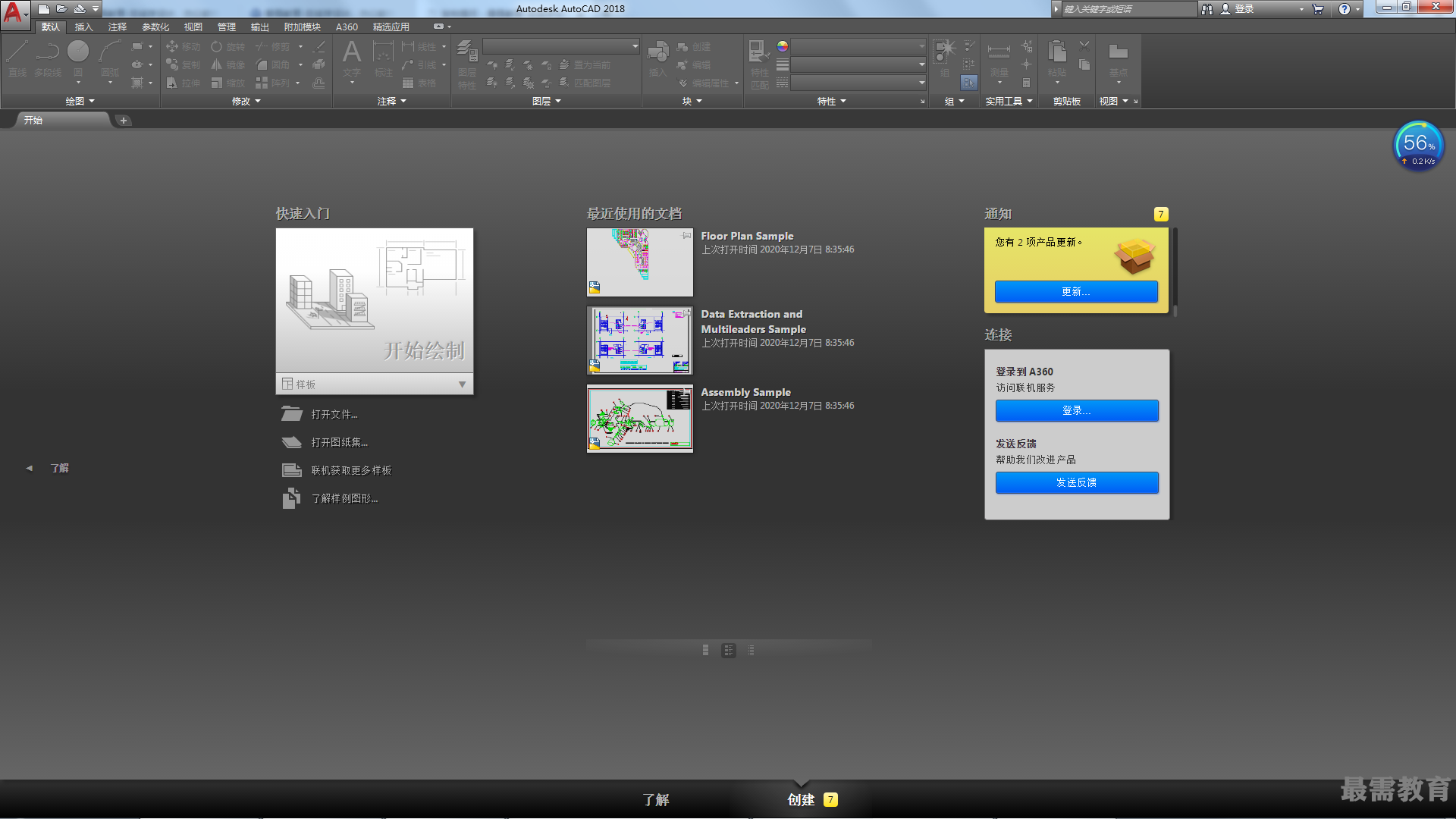
Task: Select the Line (直线) draw tool
Action: point(17,58)
